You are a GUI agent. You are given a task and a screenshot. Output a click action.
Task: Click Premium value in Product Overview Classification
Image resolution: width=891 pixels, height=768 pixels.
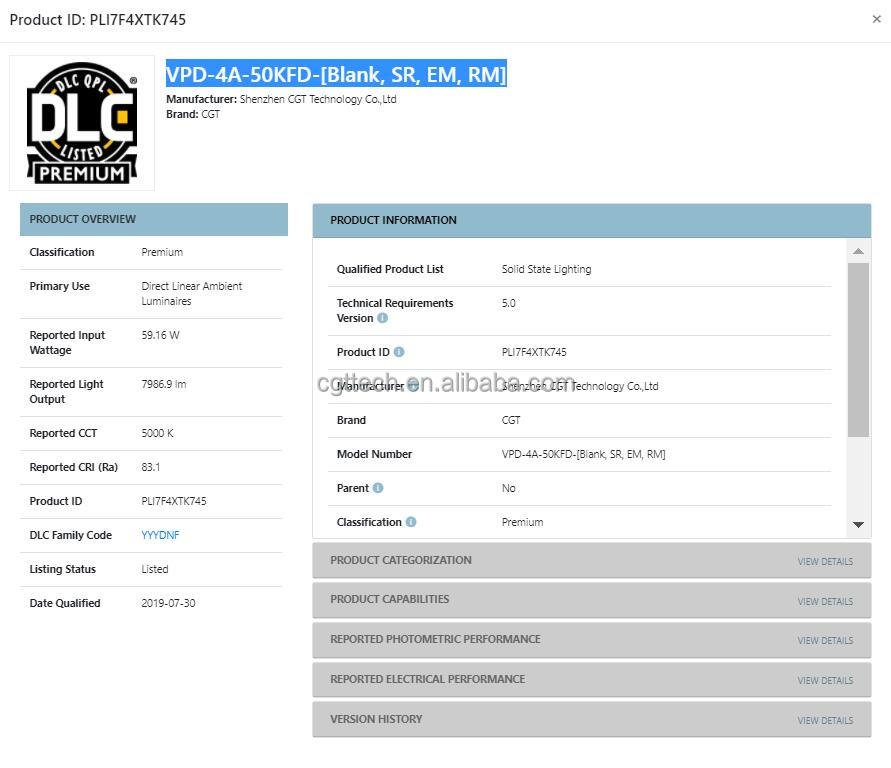tap(162, 252)
